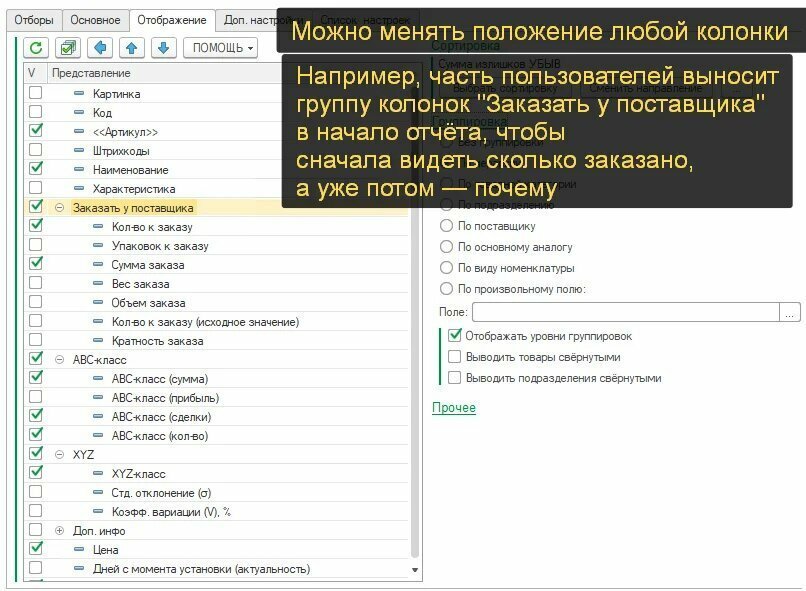806x591 pixels.
Task: Enable Выводить подразделения свёрнутыми
Action: [455, 378]
